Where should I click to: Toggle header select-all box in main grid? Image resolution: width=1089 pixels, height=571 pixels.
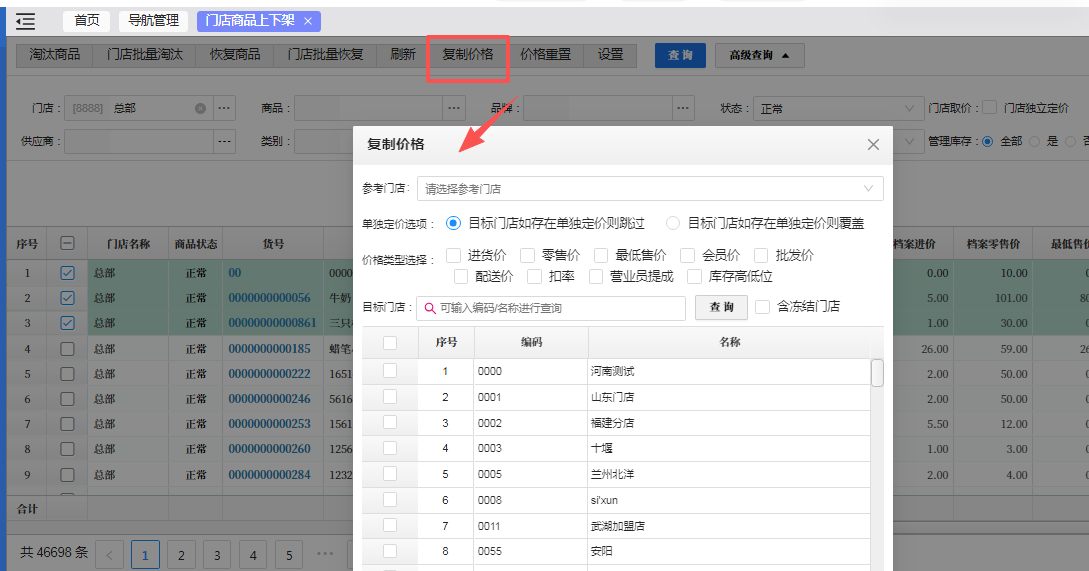pyautogui.click(x=67, y=244)
